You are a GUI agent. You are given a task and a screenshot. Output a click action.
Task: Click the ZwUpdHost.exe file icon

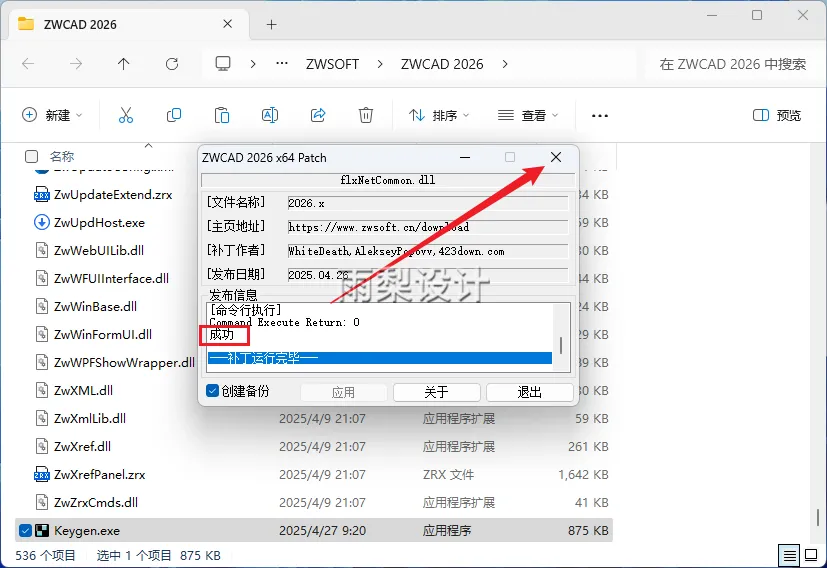click(x=42, y=223)
